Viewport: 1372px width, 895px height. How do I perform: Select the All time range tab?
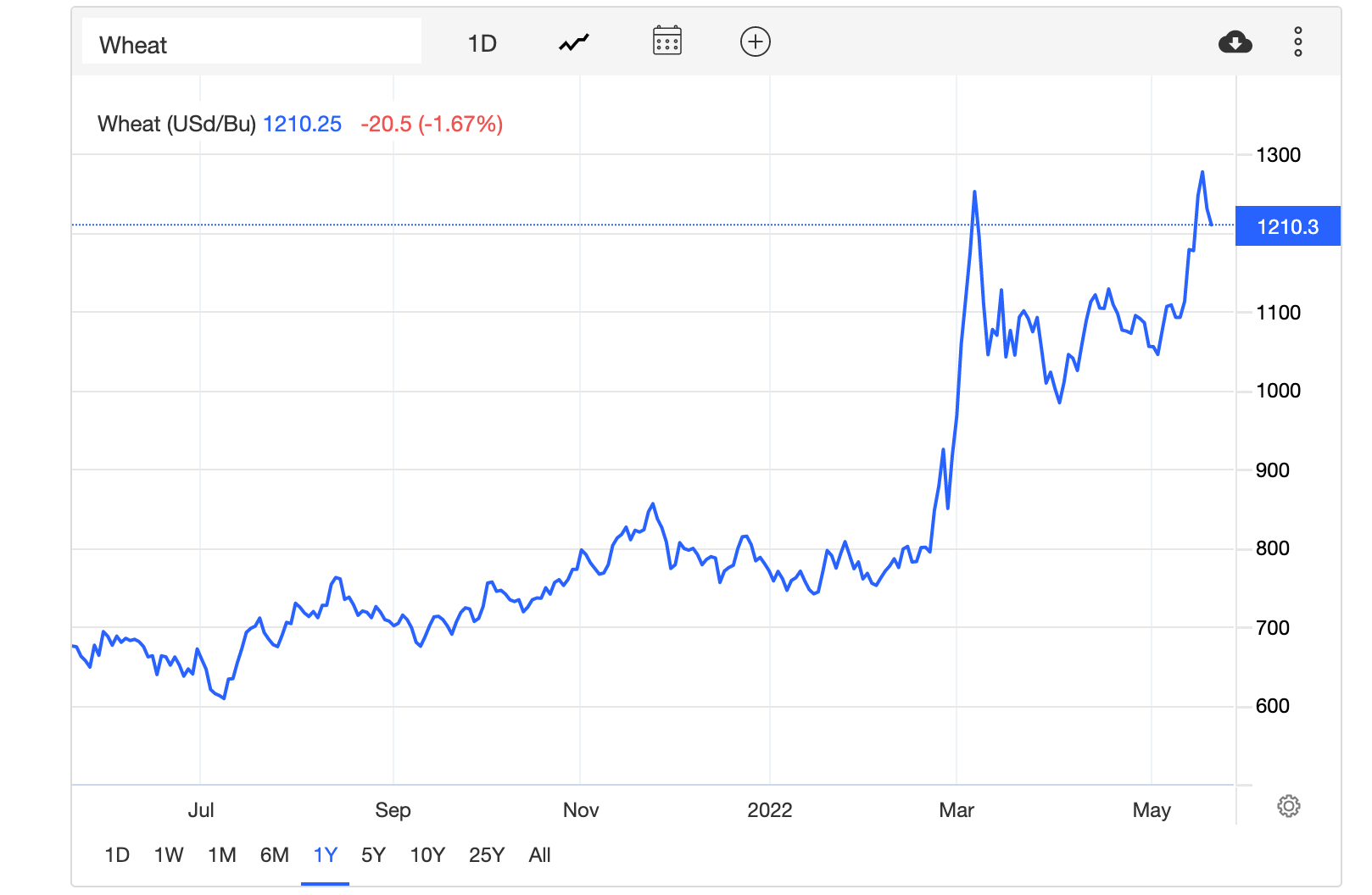(540, 855)
